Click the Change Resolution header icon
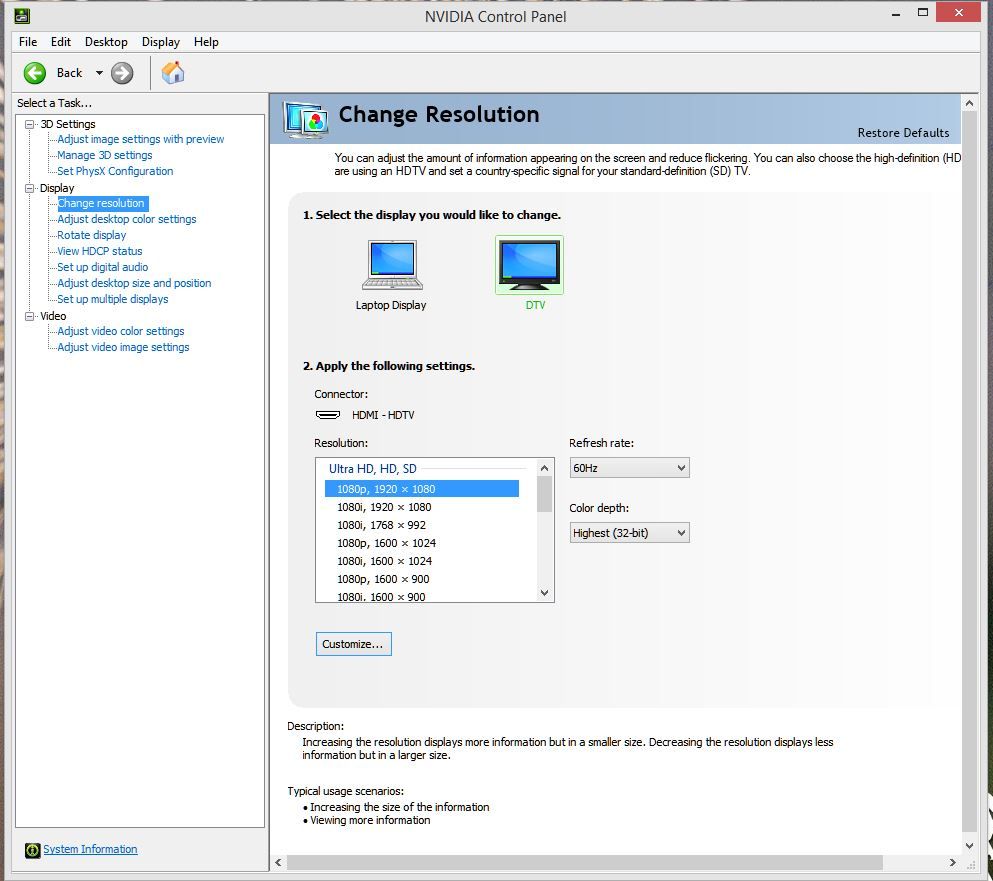 [306, 120]
